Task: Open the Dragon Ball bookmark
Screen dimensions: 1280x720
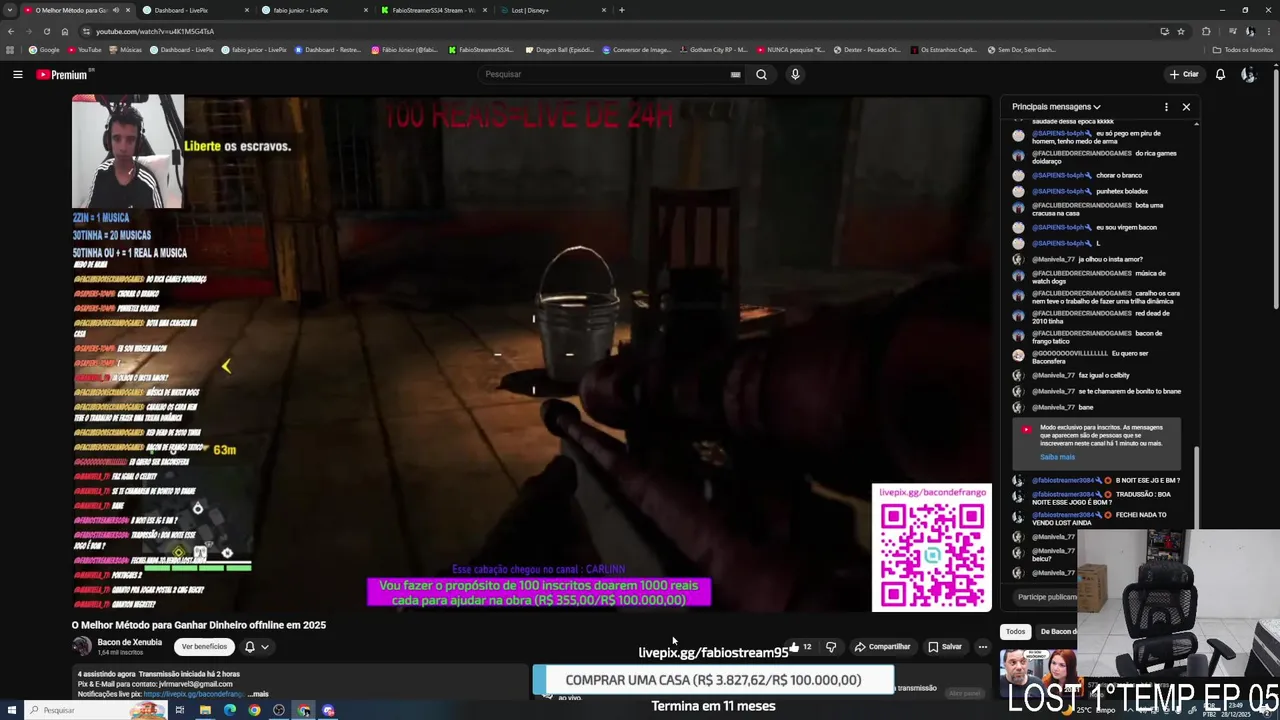Action: pos(559,49)
